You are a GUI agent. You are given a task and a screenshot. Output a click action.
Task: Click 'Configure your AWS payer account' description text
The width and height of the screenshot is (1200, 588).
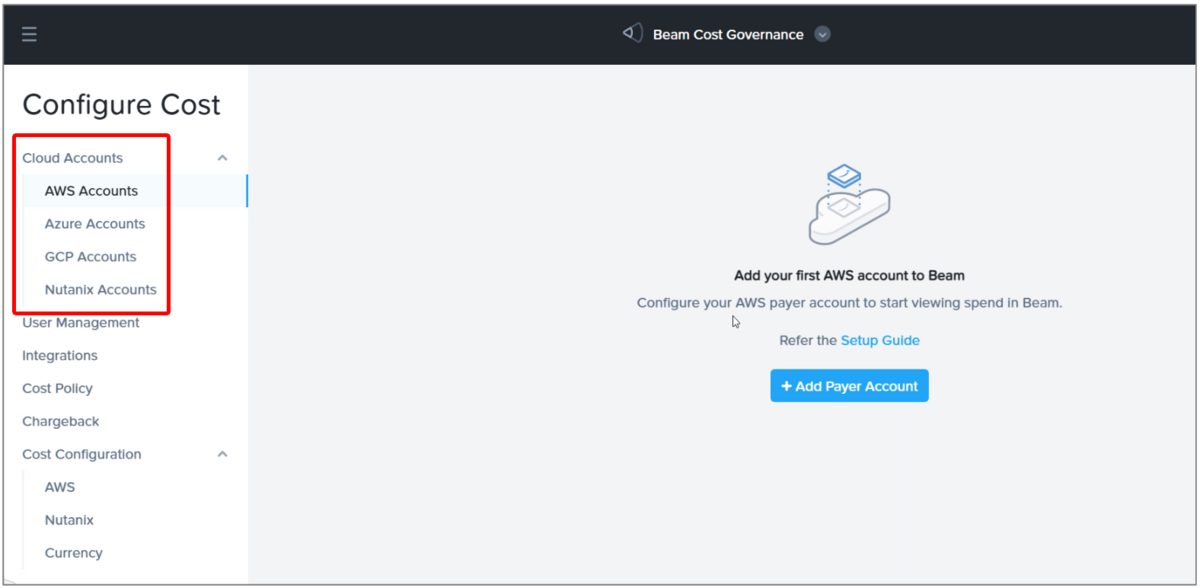[x=849, y=303]
